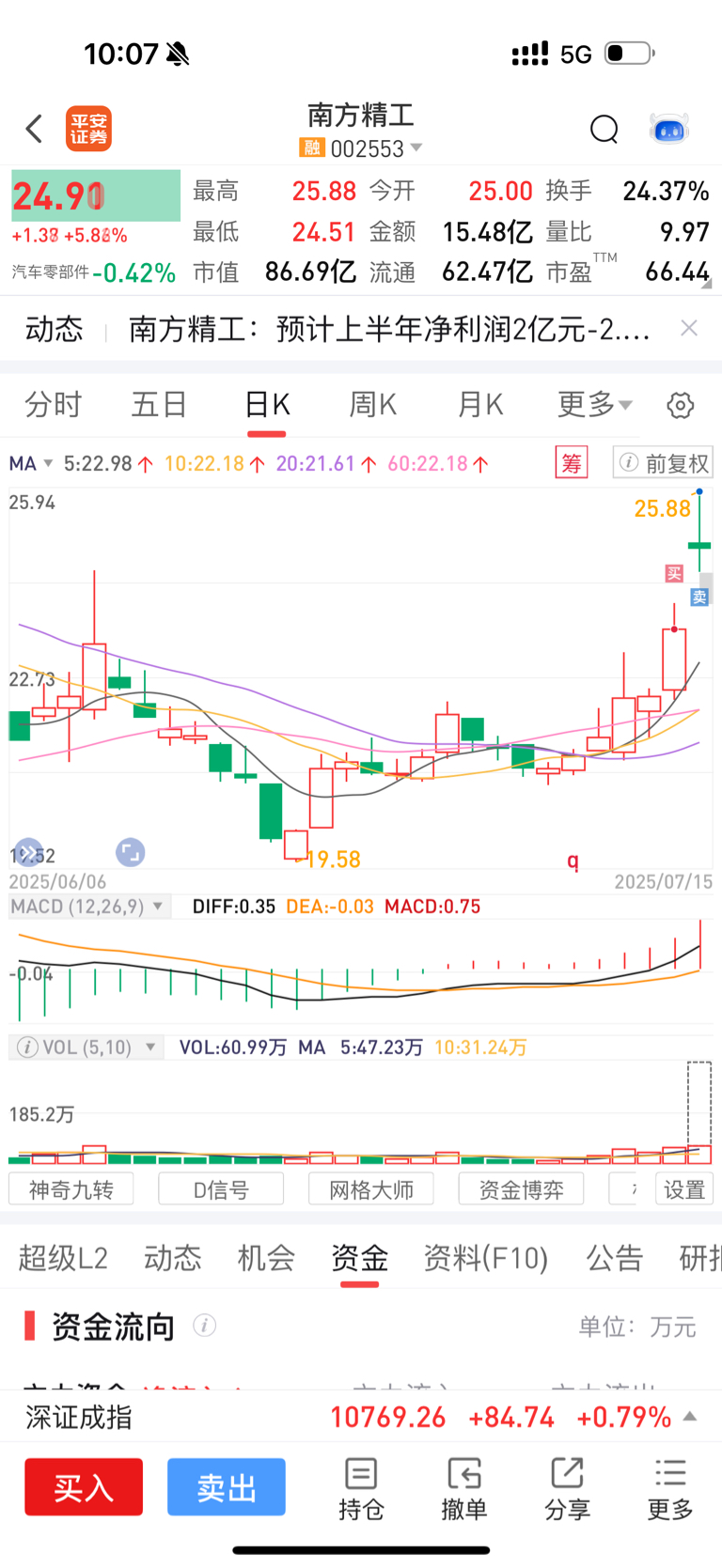
Task: Switch to 五日 chart tab
Action: 160,405
